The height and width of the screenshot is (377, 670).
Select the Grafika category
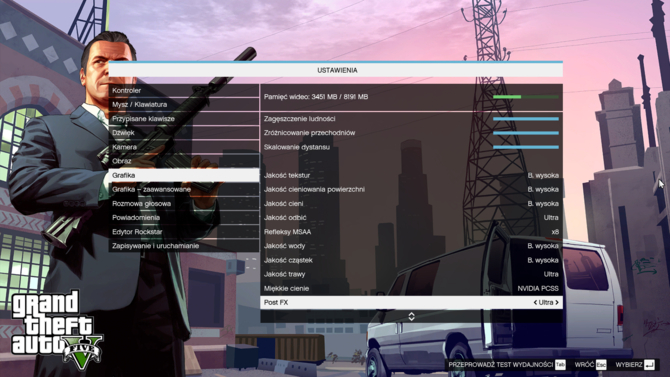tap(184, 175)
